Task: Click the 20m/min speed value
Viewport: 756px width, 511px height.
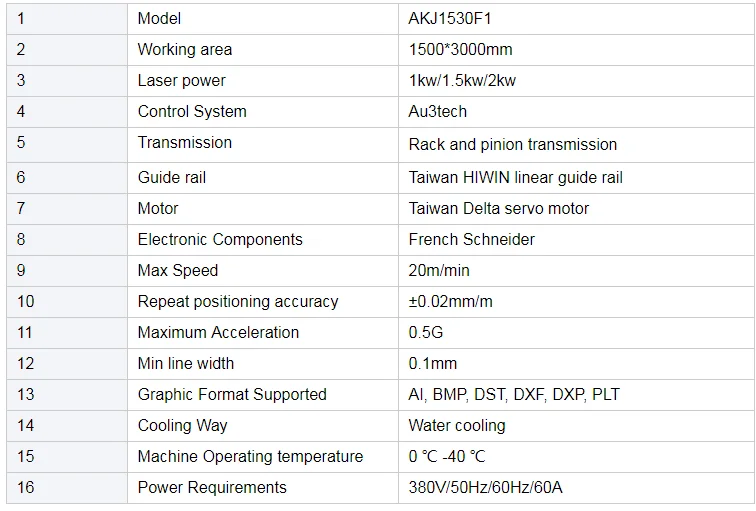Action: 439,270
